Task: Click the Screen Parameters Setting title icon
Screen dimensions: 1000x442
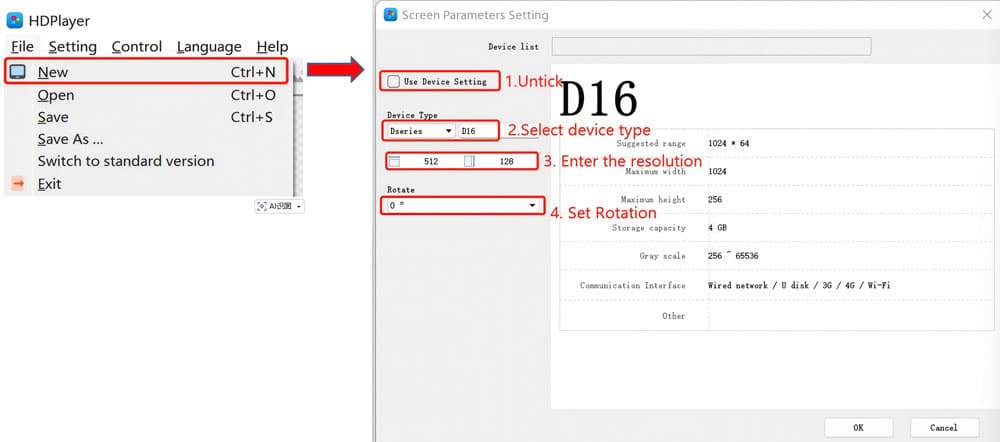Action: 390,15
